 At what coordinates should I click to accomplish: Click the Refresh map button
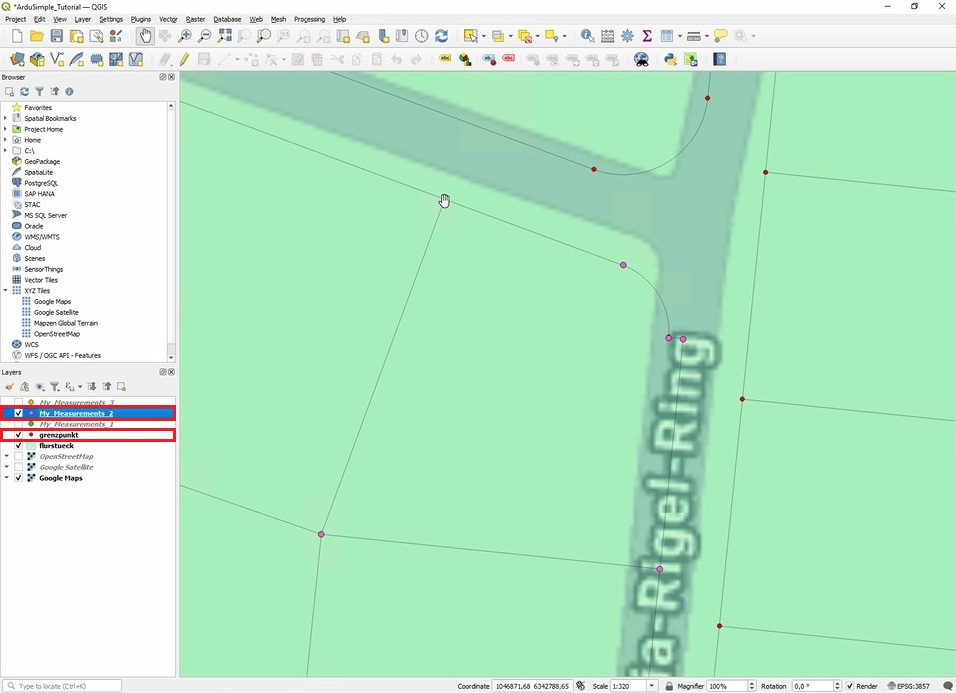[441, 36]
